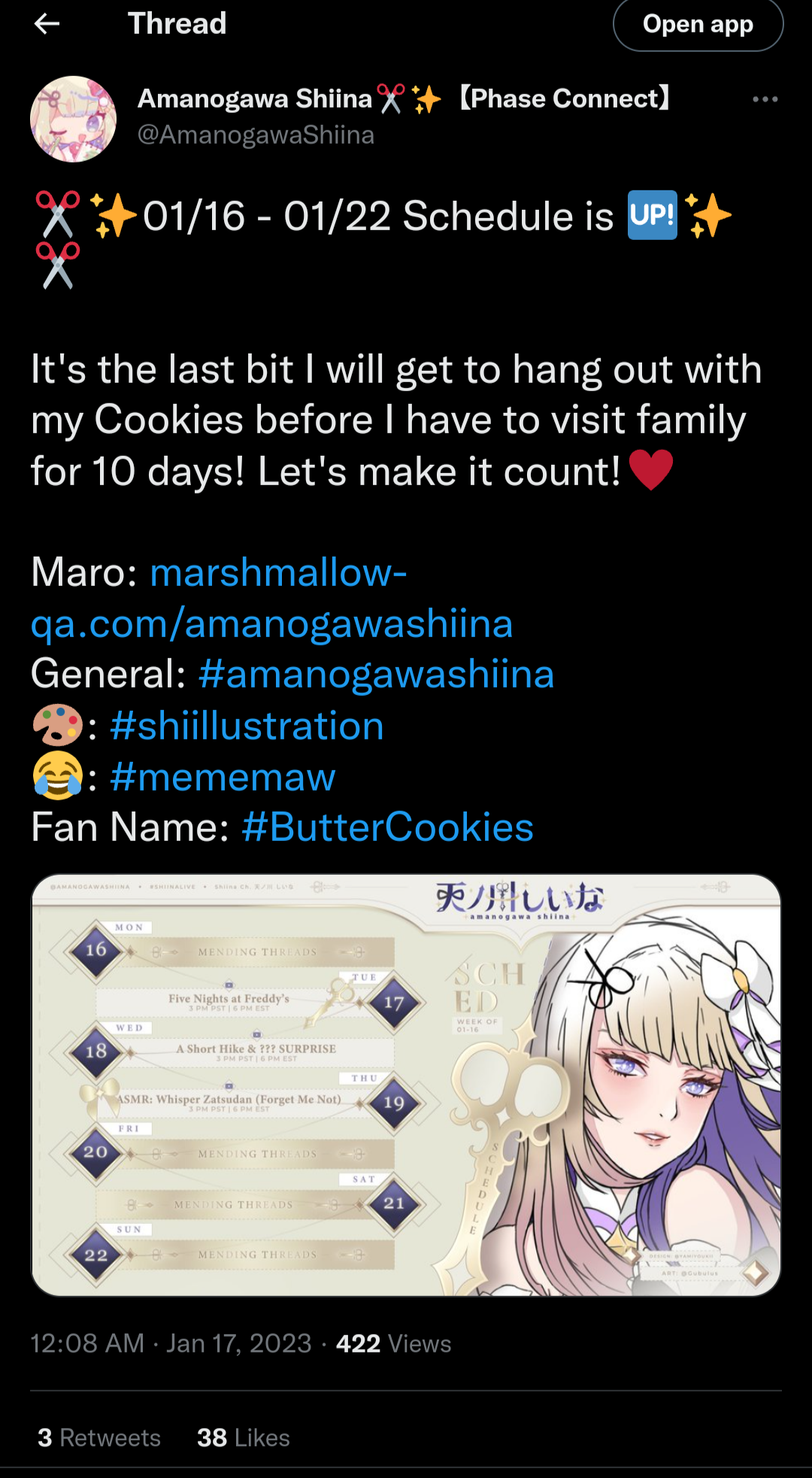Screen dimensions: 812x1478
Task: Tap the artist palette emoji
Action: click(57, 726)
